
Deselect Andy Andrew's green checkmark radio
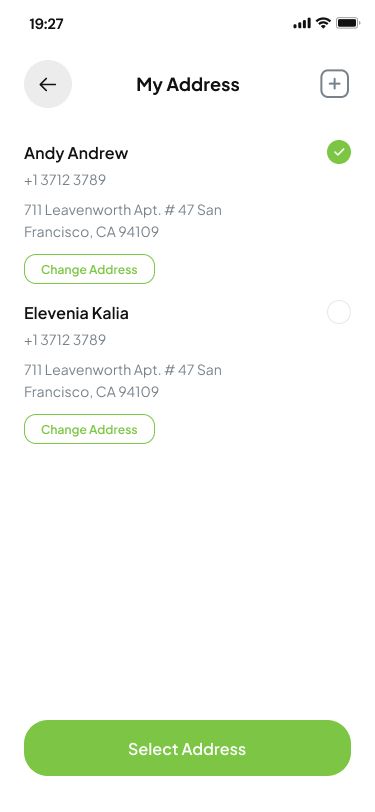click(339, 152)
